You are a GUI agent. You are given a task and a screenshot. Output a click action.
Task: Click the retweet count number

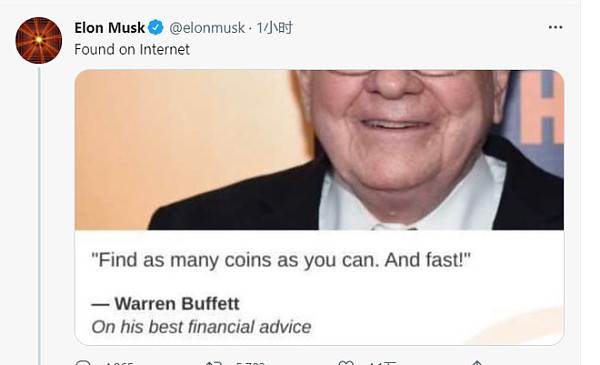click(x=250, y=363)
